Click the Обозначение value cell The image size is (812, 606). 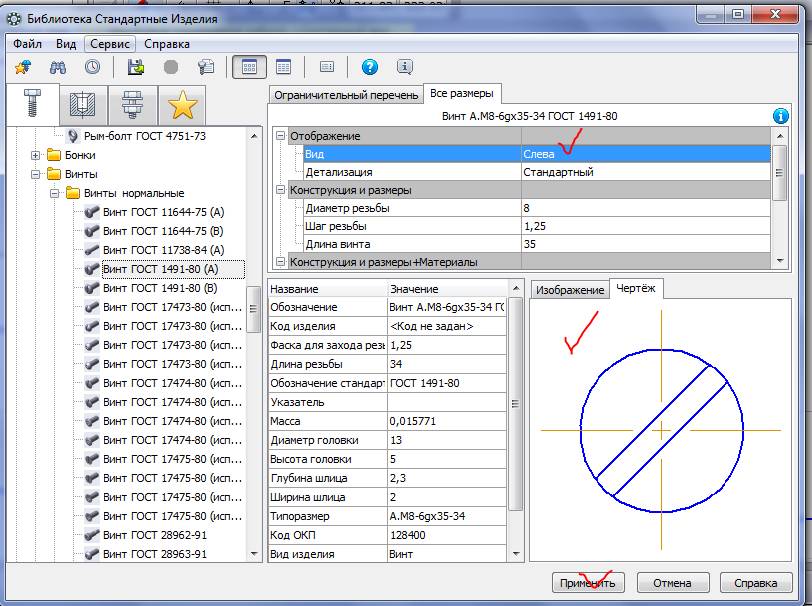tap(447, 307)
